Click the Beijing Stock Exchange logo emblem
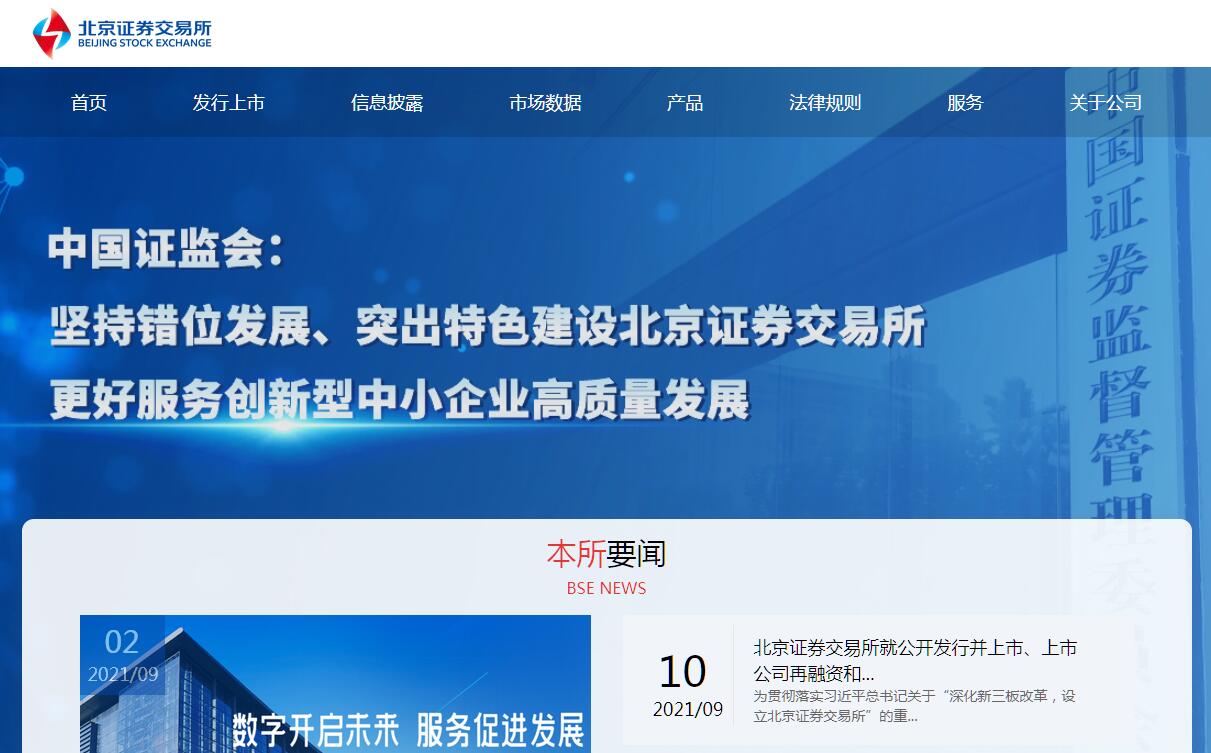This screenshot has width=1211, height=753. [51, 33]
